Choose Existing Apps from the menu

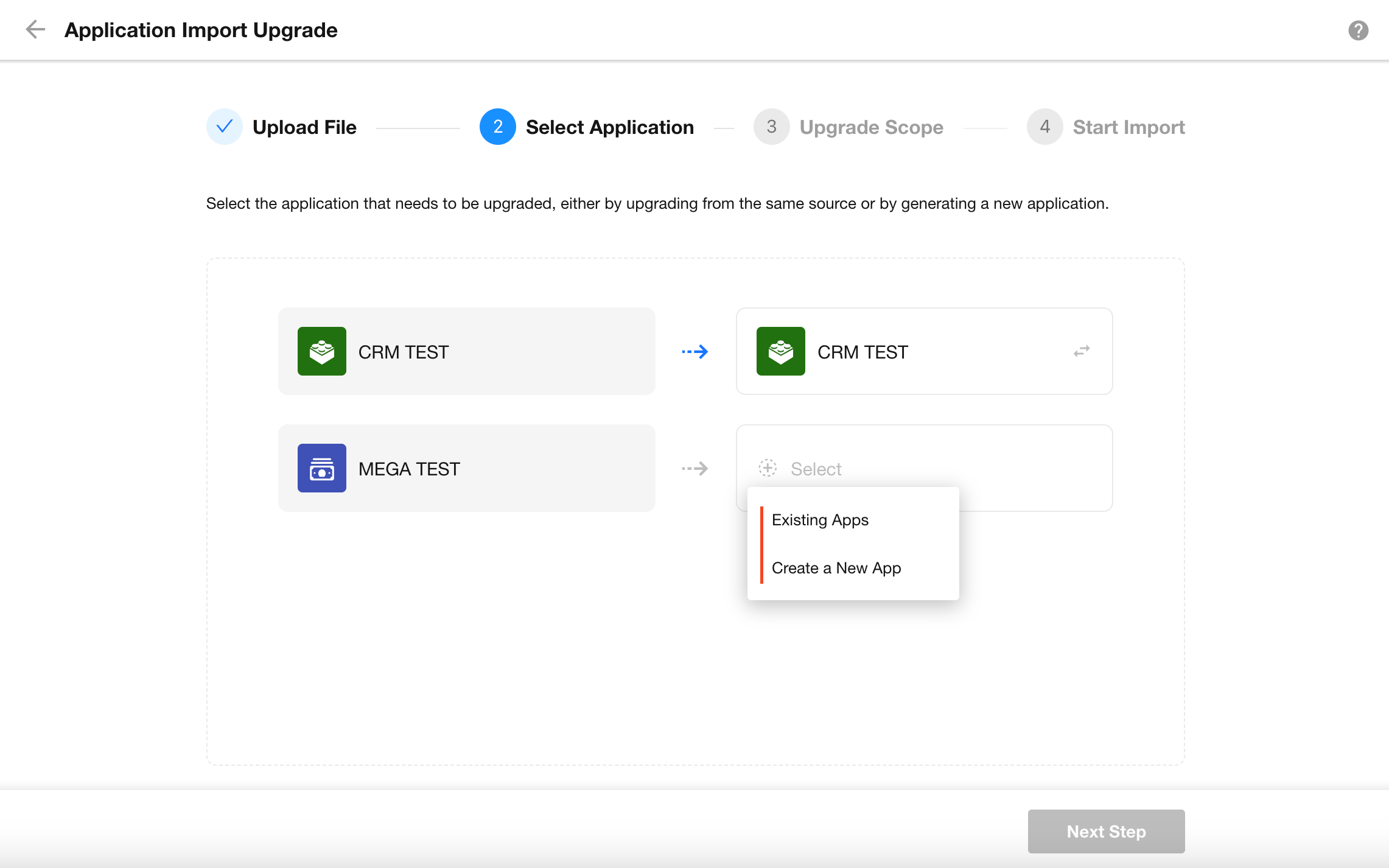click(x=820, y=520)
